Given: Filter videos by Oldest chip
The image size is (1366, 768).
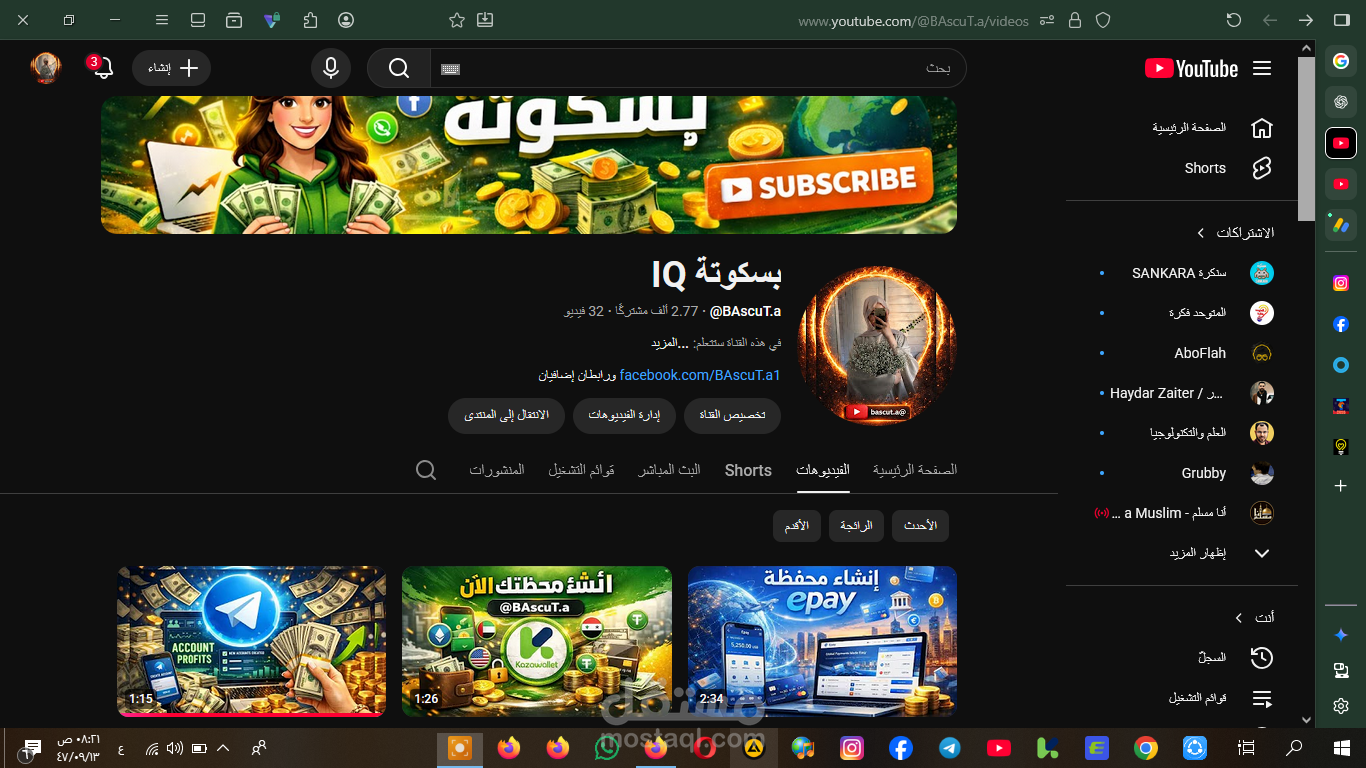Looking at the screenshot, I should click(797, 525).
